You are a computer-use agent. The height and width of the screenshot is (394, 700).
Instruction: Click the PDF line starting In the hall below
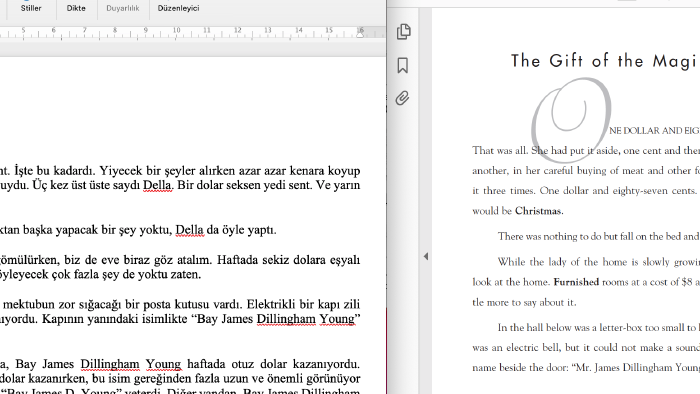599,328
